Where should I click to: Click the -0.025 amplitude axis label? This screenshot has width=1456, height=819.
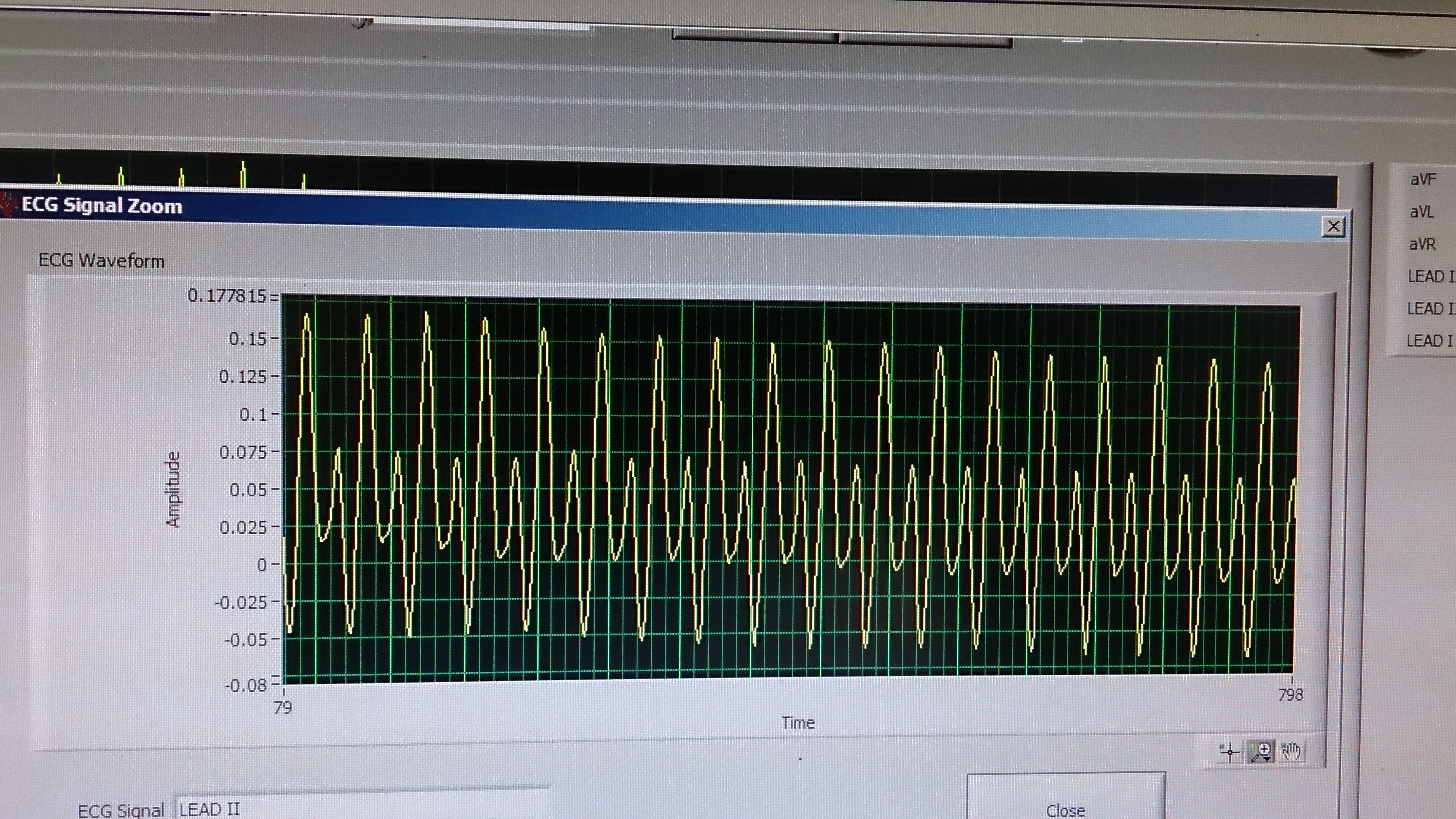pos(240,602)
